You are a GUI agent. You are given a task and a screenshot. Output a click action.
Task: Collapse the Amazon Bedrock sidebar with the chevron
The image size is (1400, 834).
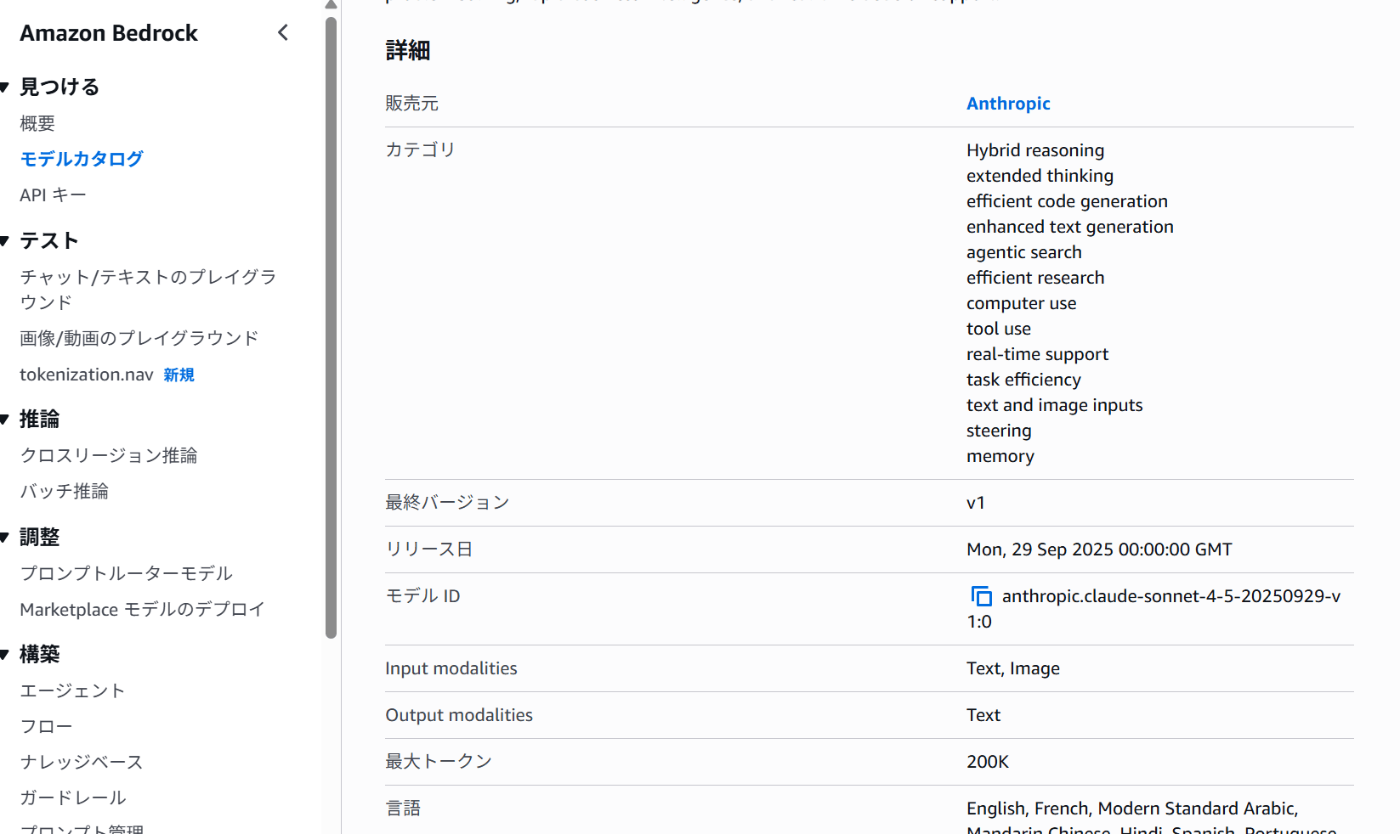click(283, 33)
